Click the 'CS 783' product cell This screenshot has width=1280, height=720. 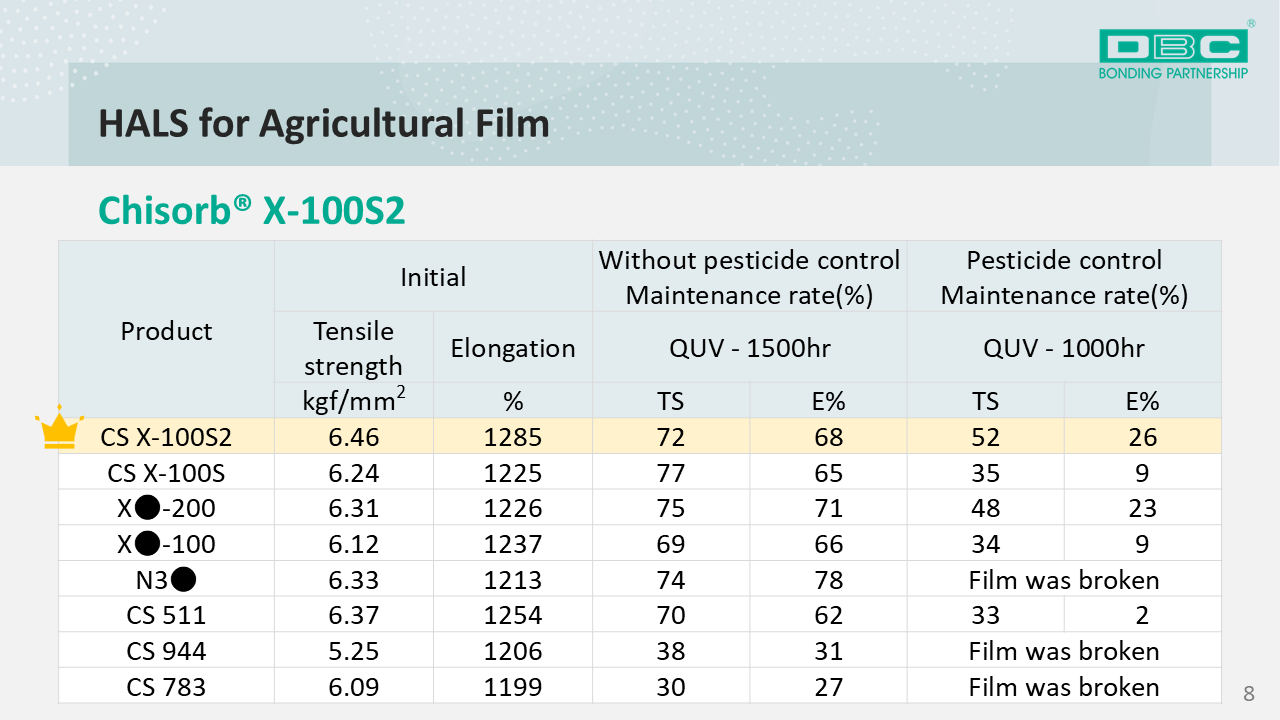(166, 687)
